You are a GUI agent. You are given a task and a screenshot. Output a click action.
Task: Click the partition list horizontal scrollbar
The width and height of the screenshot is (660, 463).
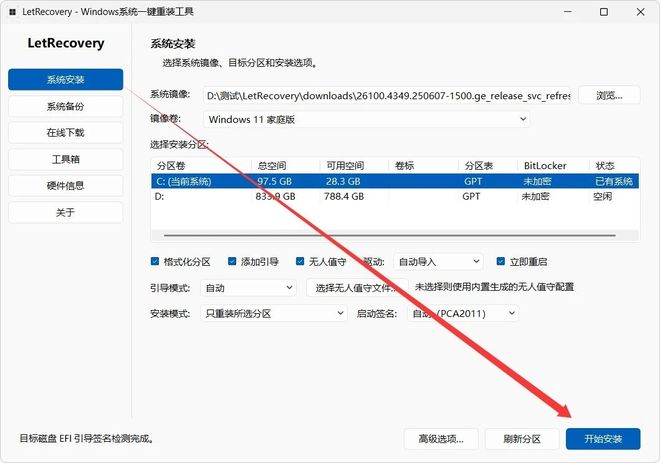coord(390,235)
